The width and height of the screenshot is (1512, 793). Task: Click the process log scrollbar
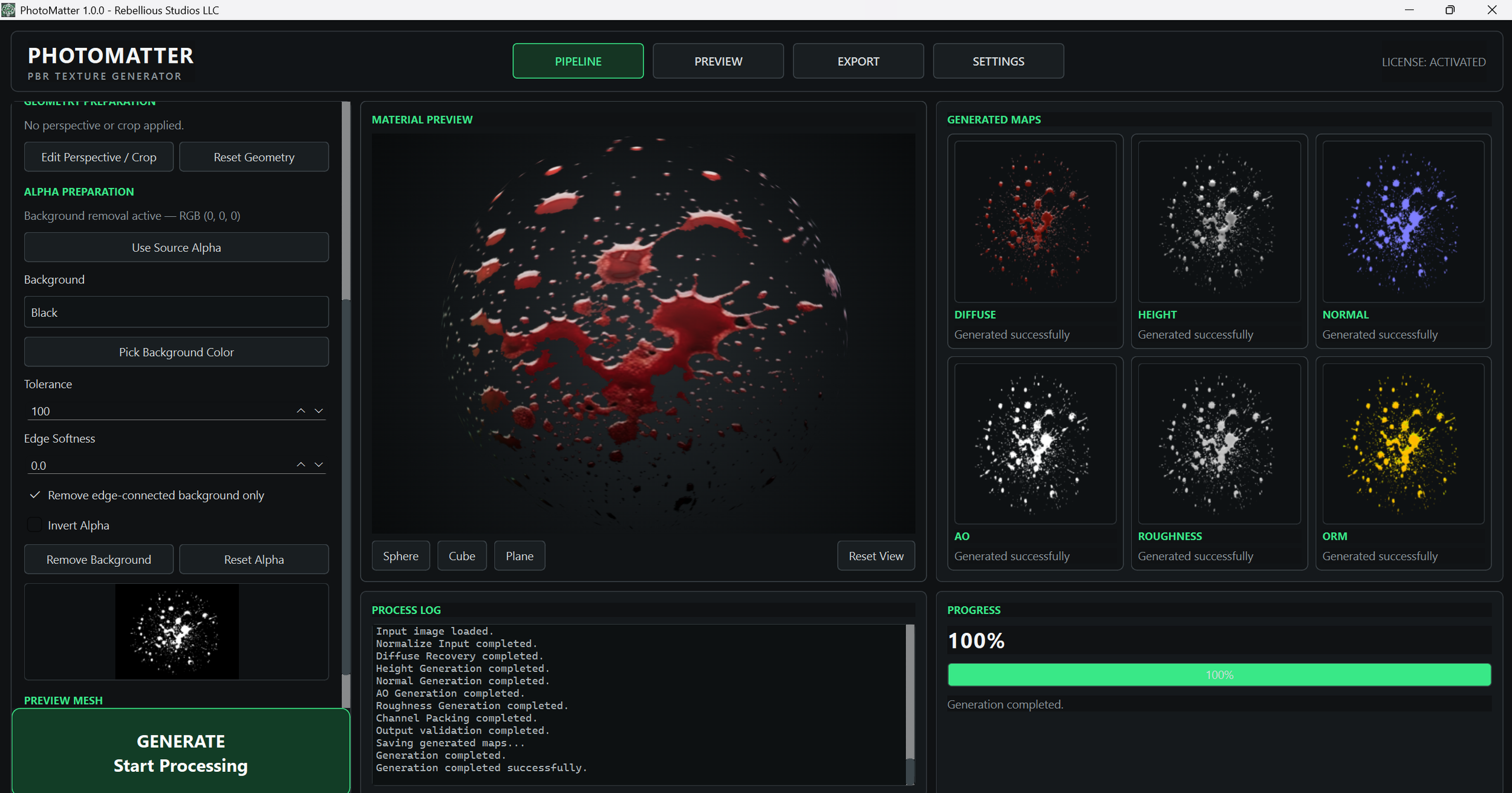[910, 704]
